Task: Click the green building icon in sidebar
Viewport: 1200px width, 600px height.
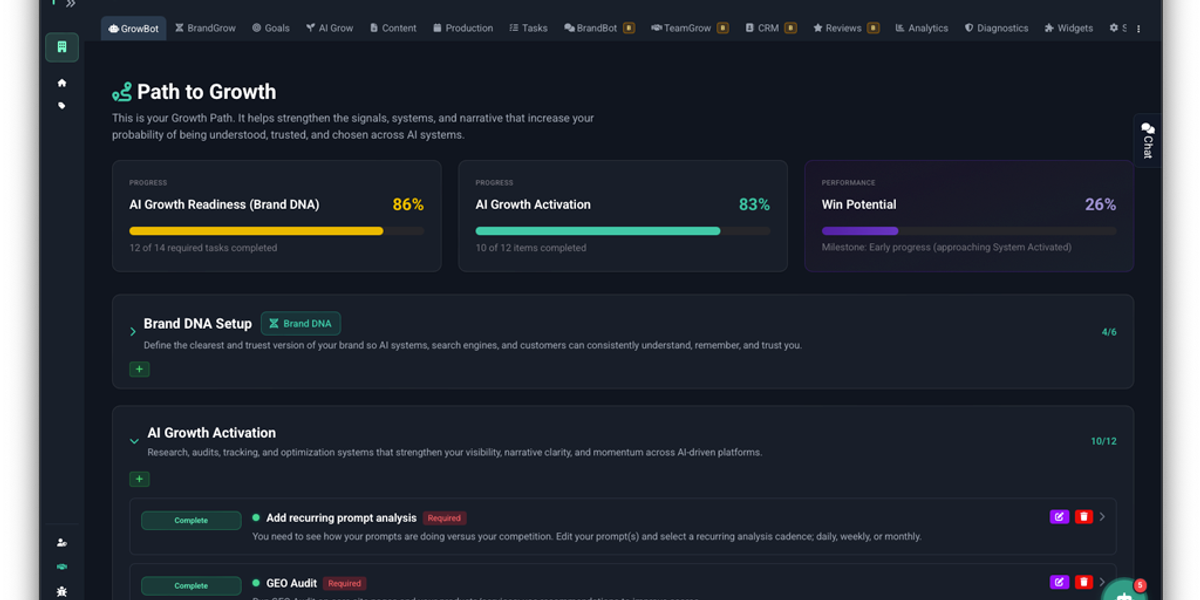Action: click(x=62, y=47)
